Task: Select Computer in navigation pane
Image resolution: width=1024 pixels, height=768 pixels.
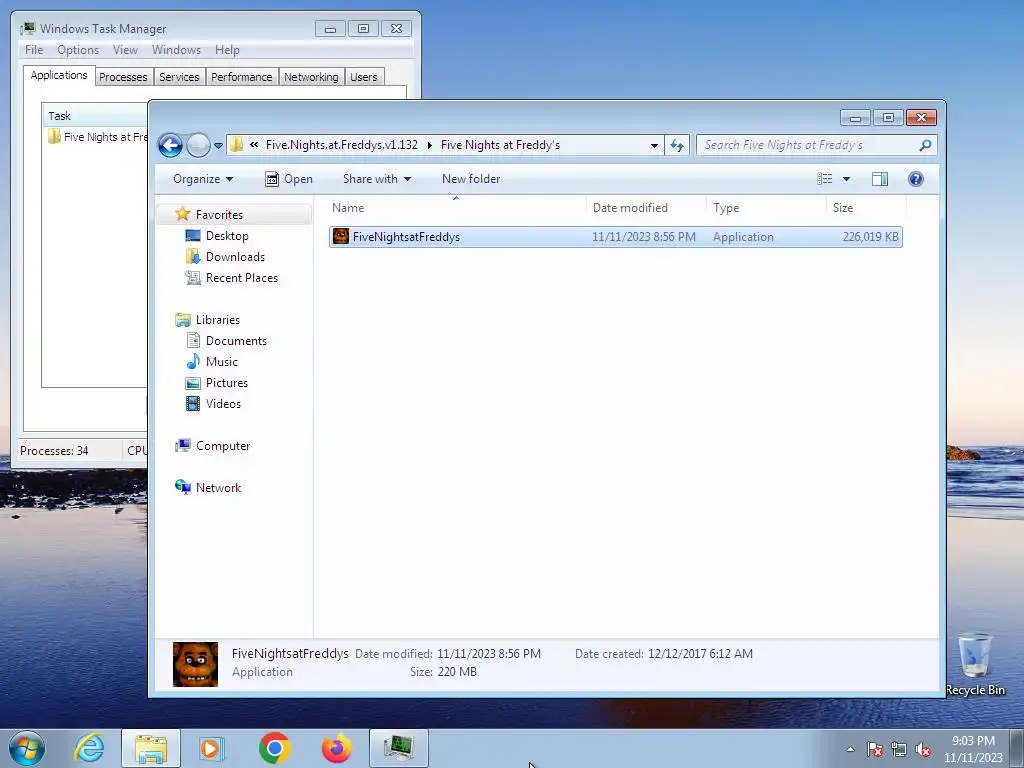Action: coord(223,446)
